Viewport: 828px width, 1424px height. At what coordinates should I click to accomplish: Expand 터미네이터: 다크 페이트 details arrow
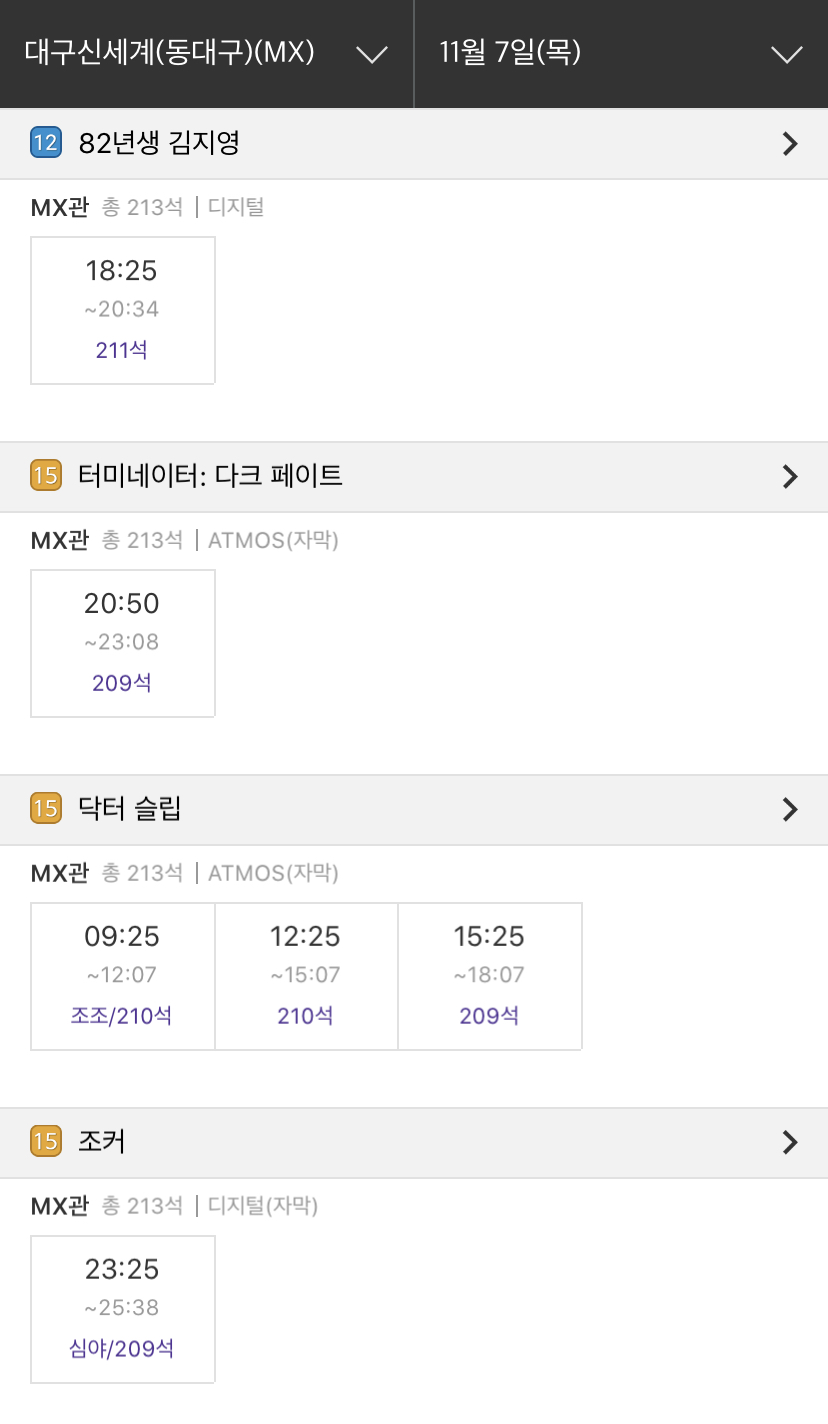point(790,477)
